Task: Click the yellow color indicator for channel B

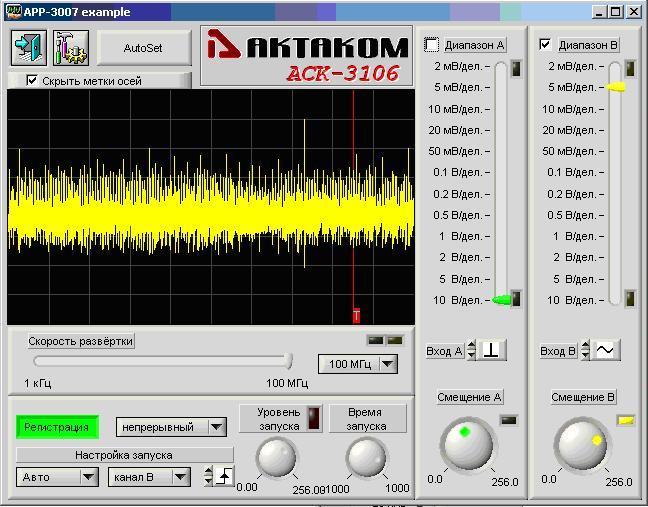Action: coord(624,420)
